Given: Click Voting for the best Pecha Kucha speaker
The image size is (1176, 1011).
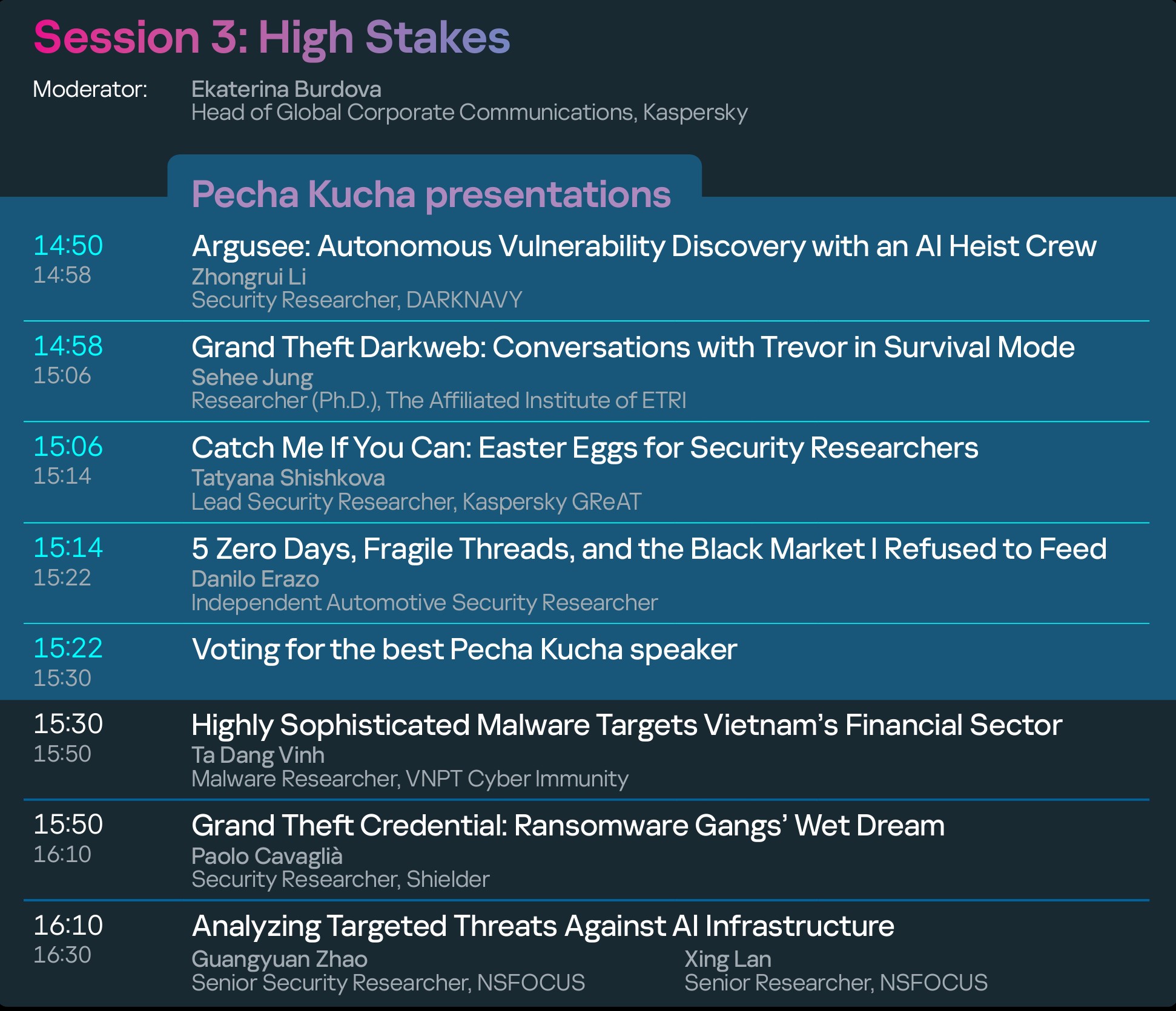Looking at the screenshot, I should pos(464,650).
